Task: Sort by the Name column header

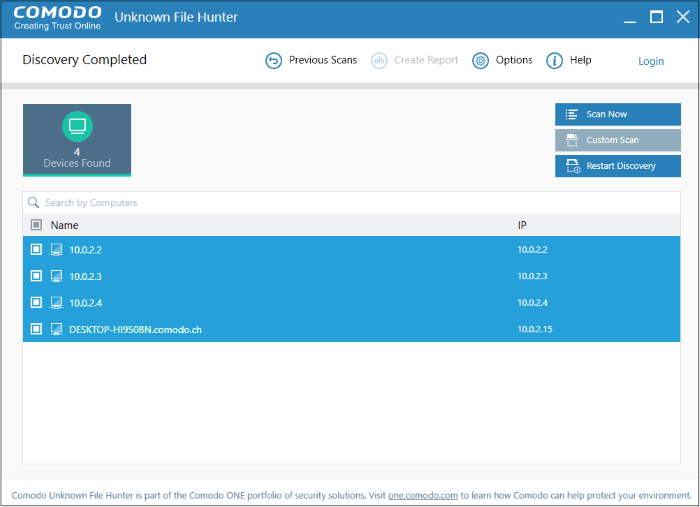Action: tap(64, 225)
